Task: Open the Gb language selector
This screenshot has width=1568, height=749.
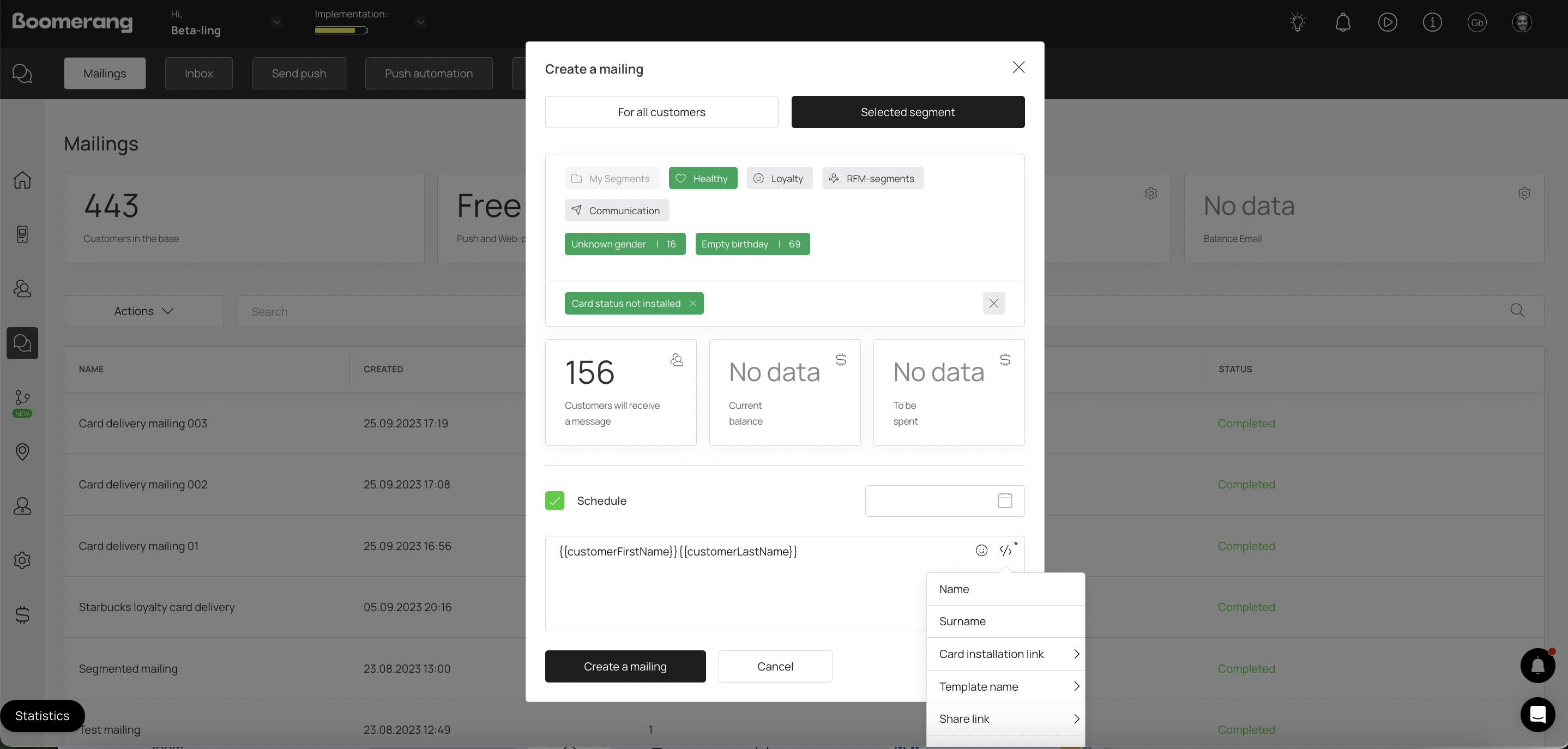Action: click(1477, 22)
